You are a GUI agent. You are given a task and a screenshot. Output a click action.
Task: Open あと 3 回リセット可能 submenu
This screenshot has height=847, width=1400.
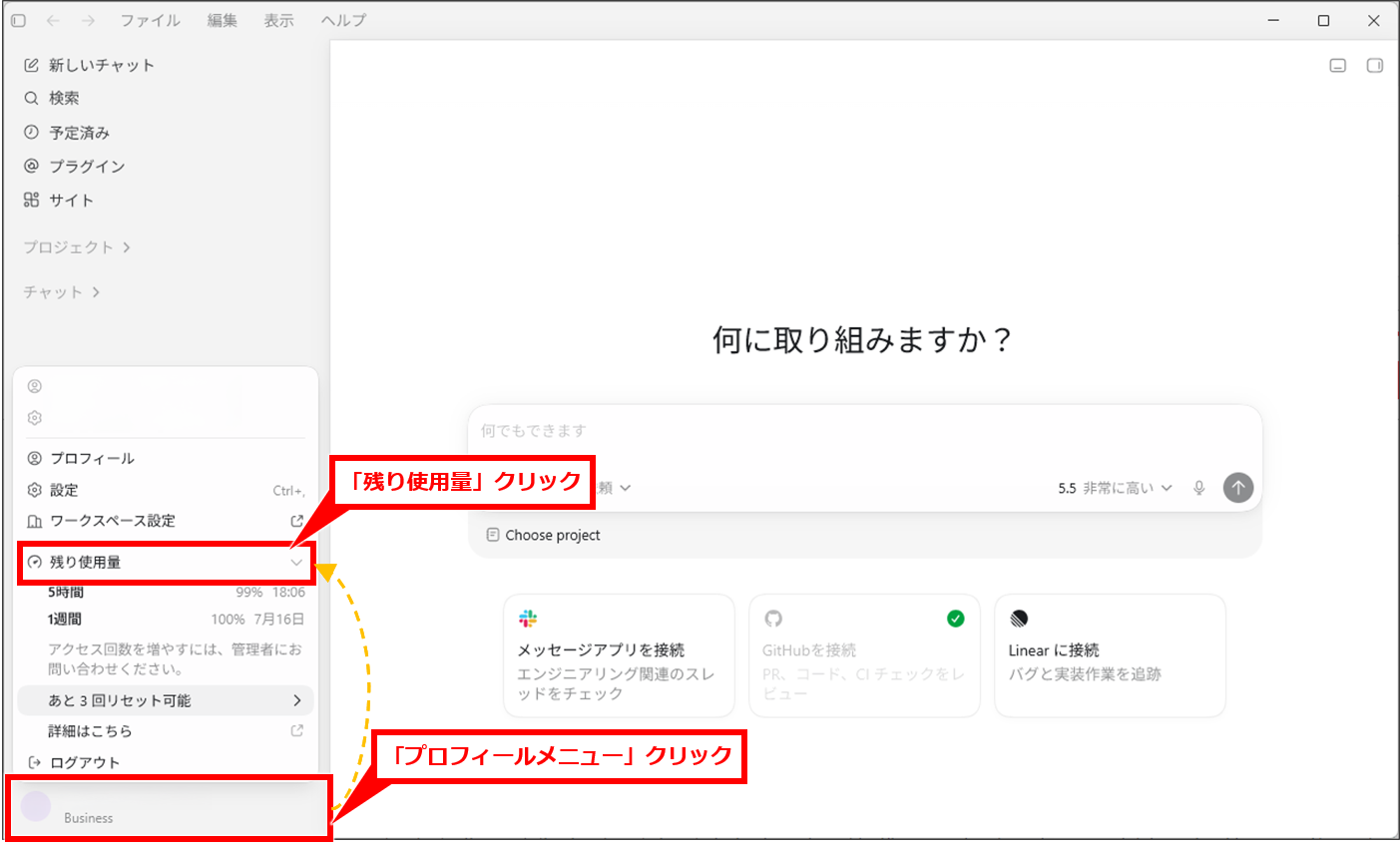pos(166,700)
